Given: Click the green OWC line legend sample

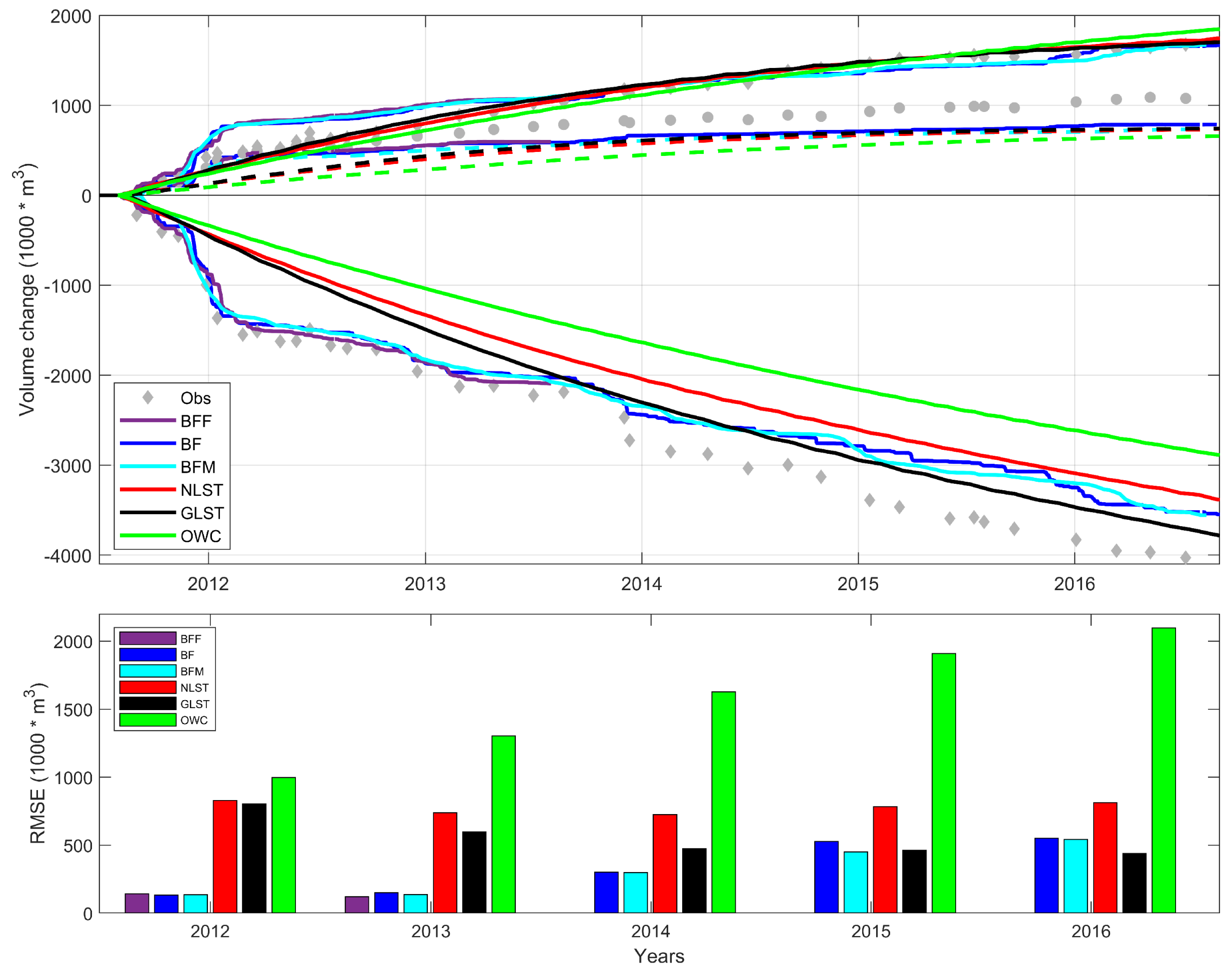Looking at the screenshot, I should point(148,536).
